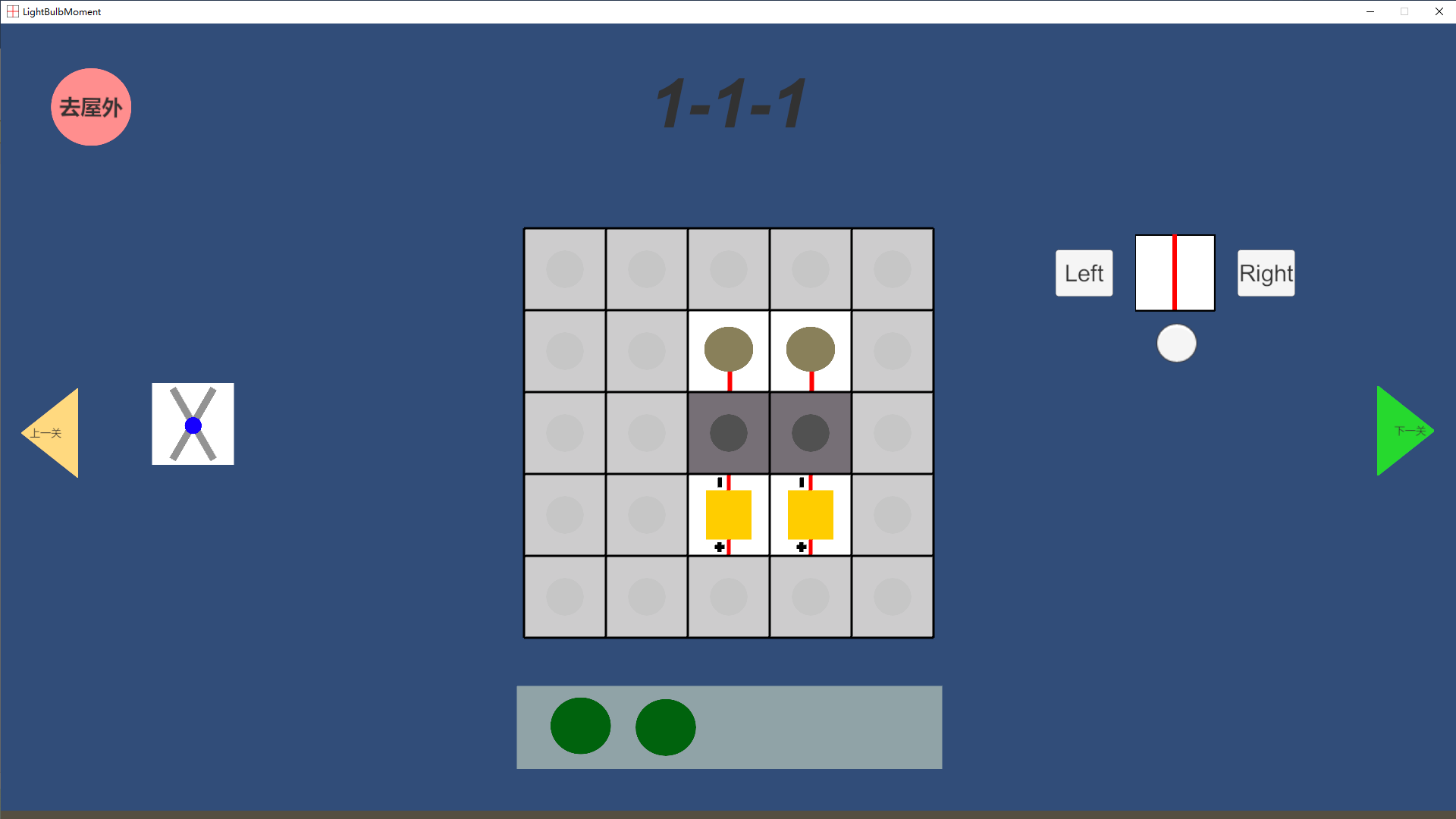The width and height of the screenshot is (1456, 819).
Task: Enable the 去屋外 home/outside button
Action: click(x=91, y=107)
